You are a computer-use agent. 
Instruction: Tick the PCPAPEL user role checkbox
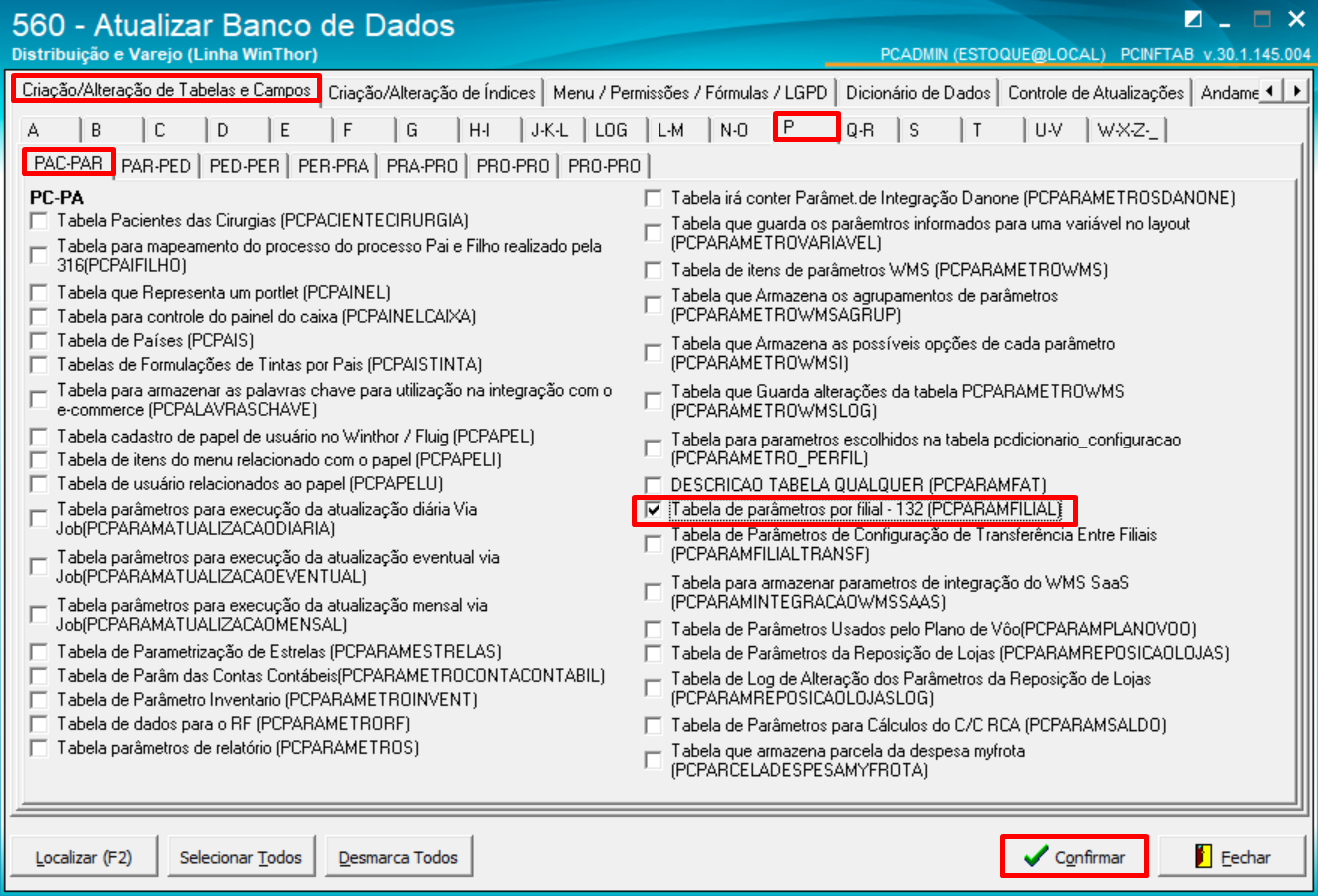pos(39,436)
